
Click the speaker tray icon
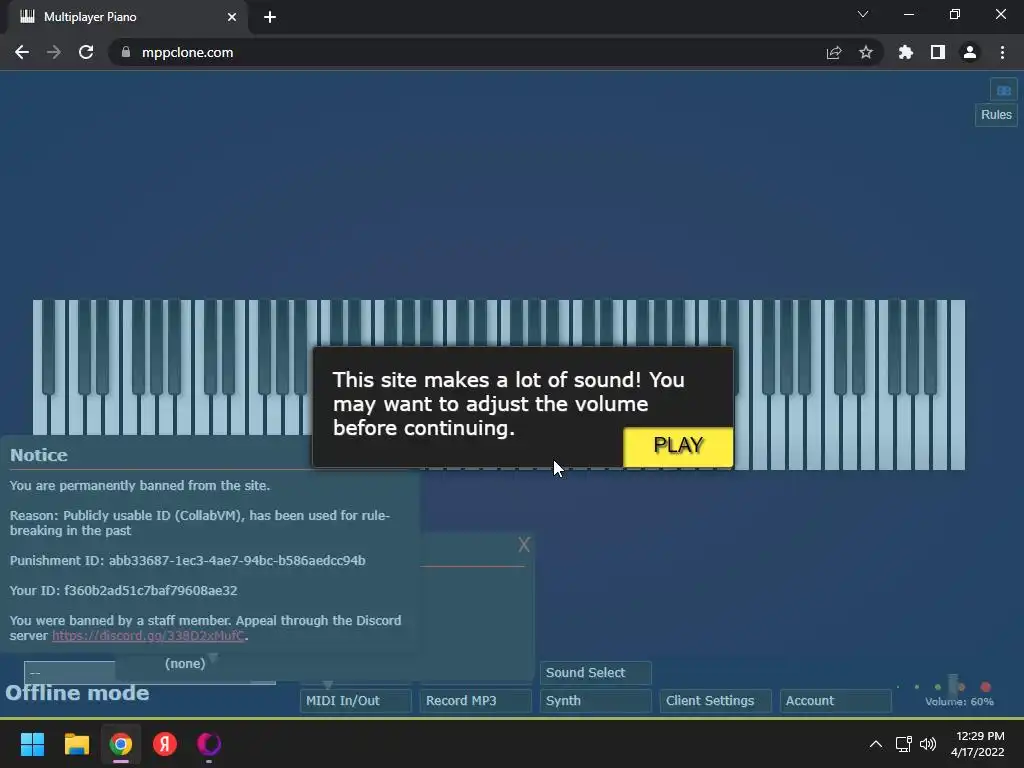click(x=928, y=744)
